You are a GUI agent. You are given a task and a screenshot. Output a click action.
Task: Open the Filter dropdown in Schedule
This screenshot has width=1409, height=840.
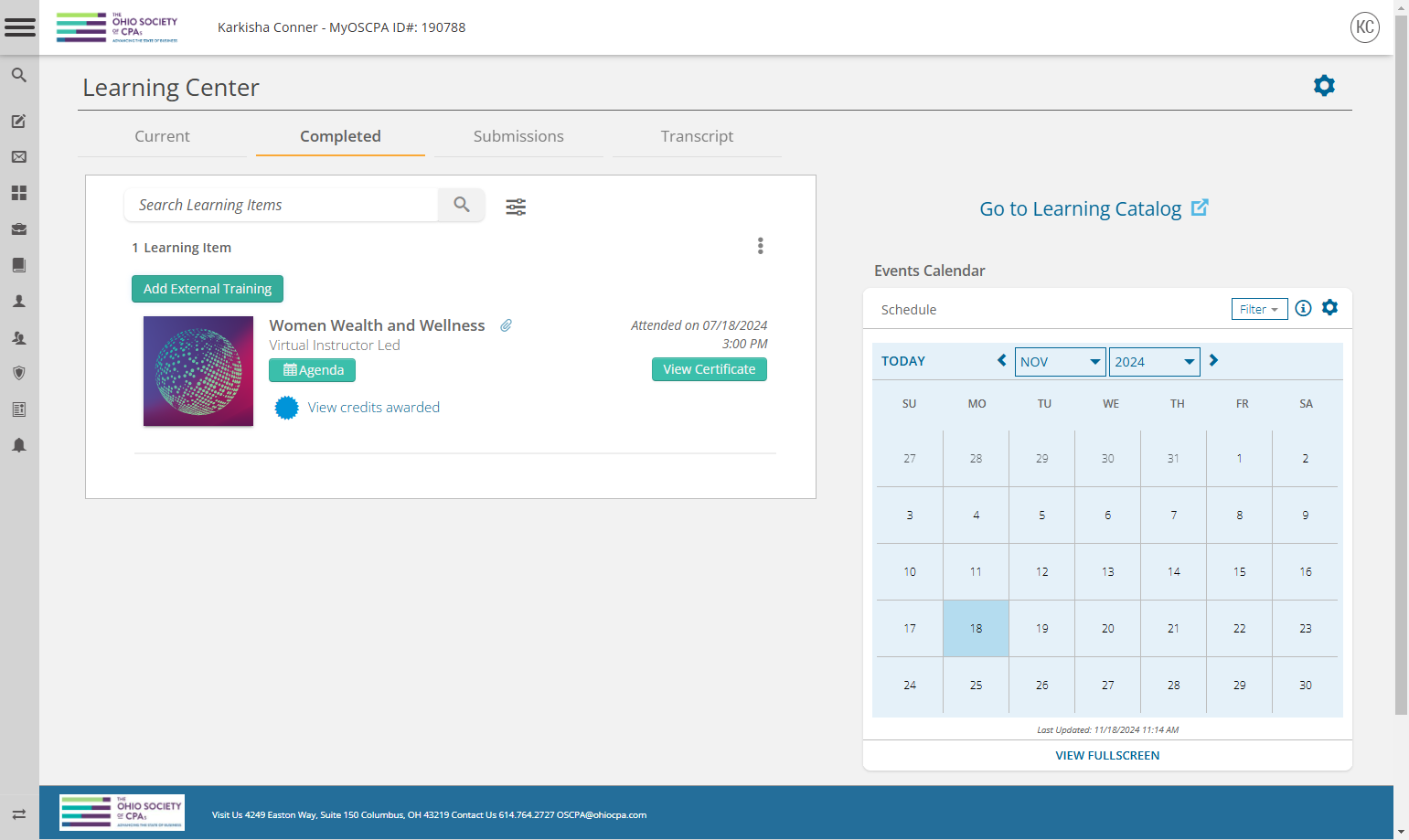[1259, 309]
